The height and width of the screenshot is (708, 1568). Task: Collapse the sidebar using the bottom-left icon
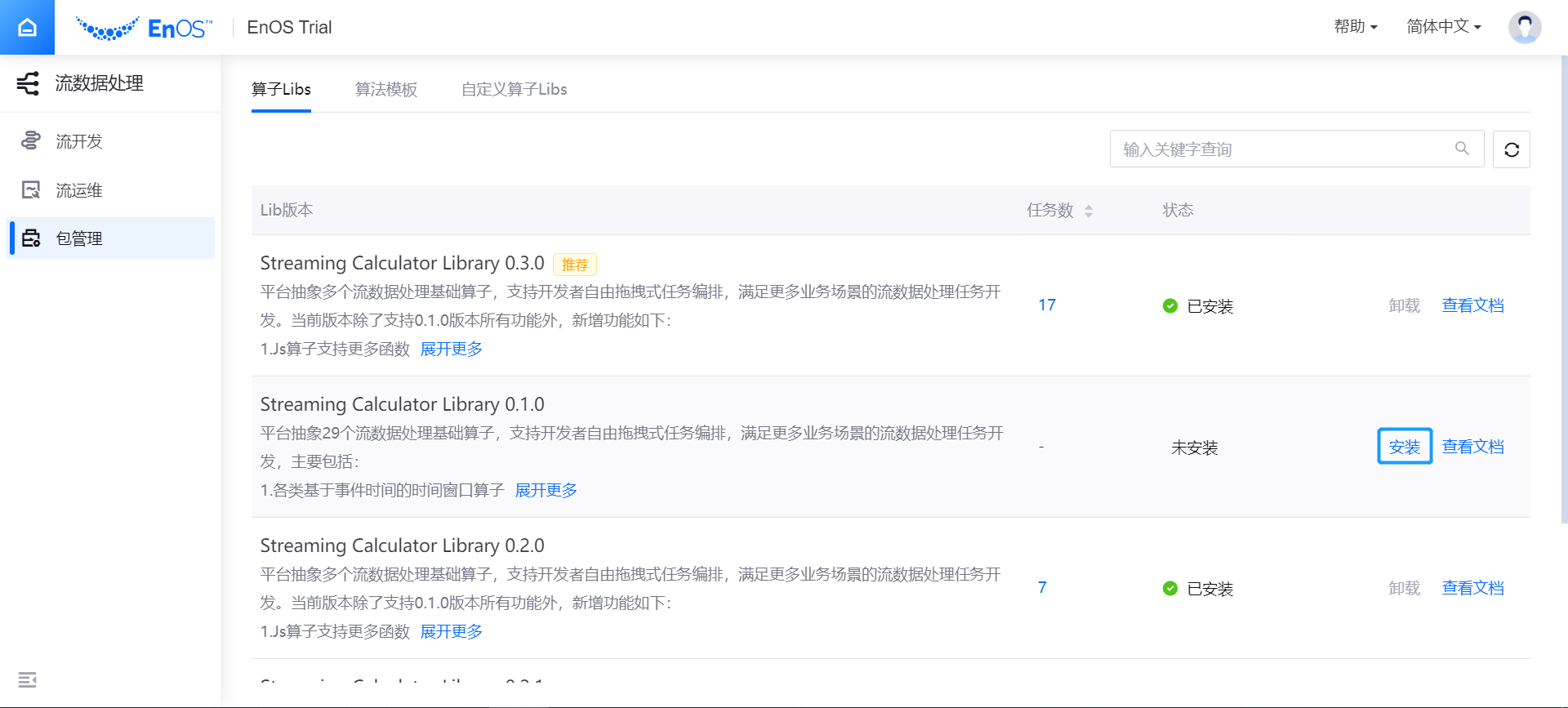(x=27, y=679)
